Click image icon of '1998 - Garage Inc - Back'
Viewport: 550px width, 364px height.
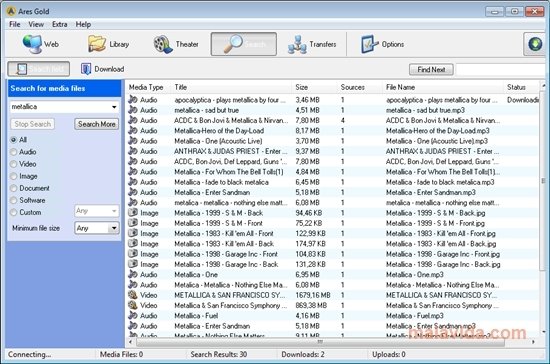pyautogui.click(x=133, y=264)
